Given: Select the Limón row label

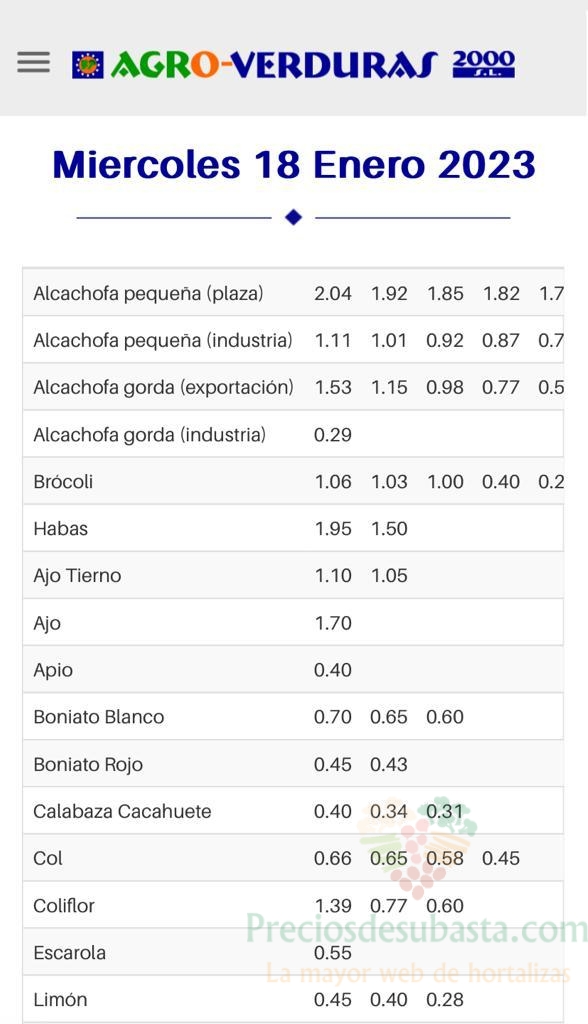Looking at the screenshot, I should [x=60, y=999].
